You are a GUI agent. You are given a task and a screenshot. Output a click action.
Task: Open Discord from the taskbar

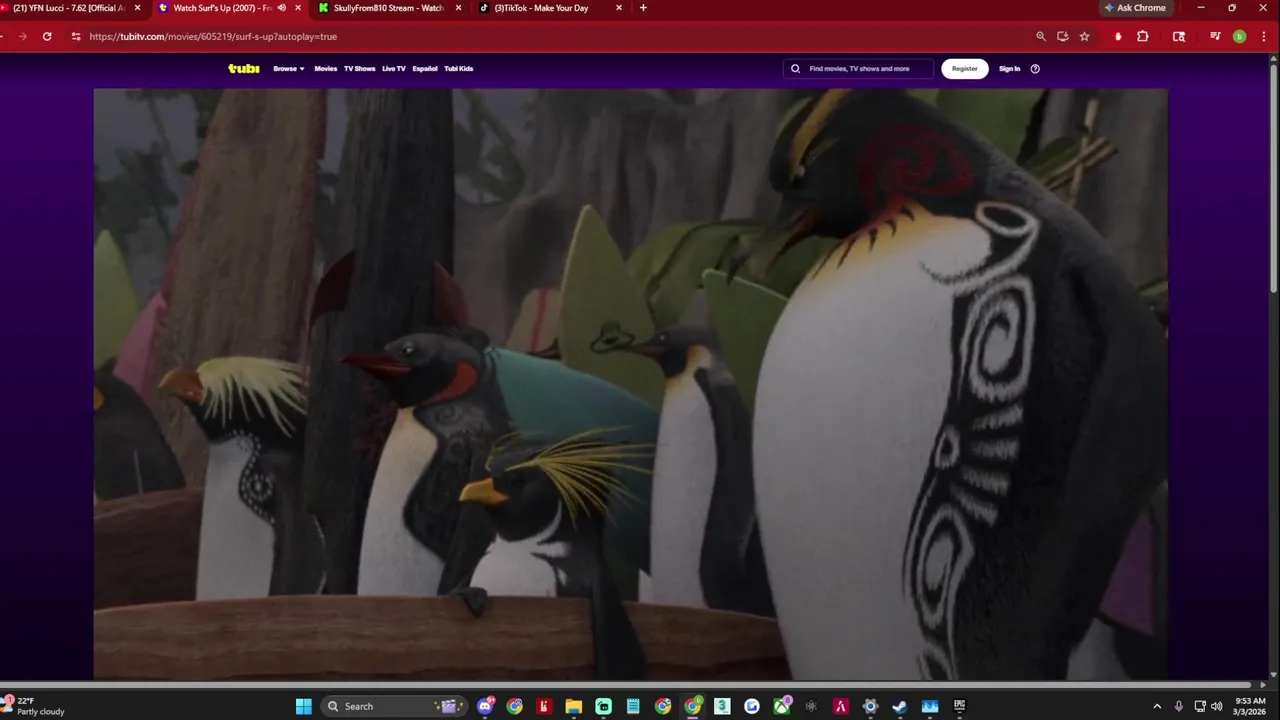click(486, 706)
